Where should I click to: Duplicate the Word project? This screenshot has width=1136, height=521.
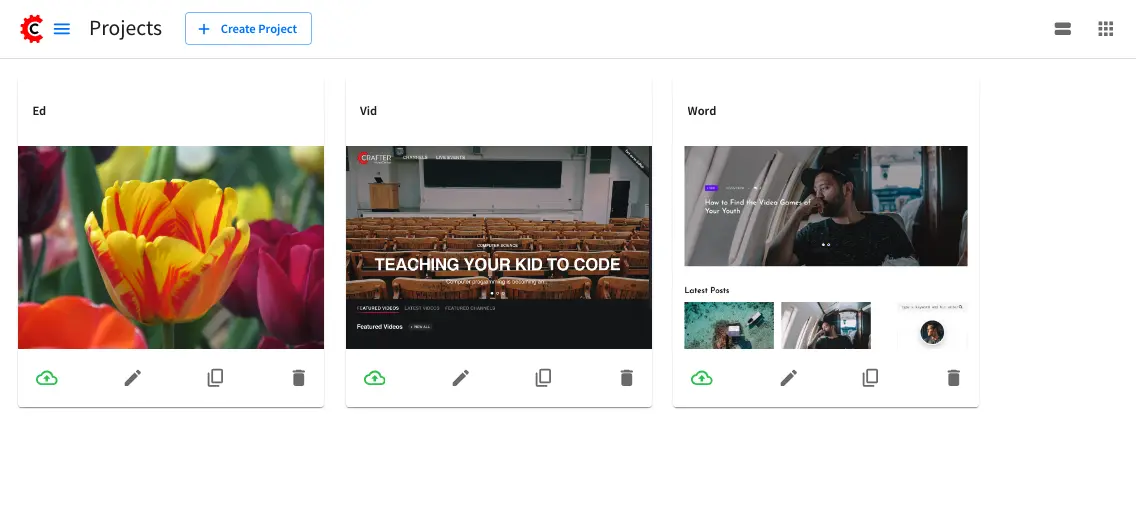pos(870,378)
